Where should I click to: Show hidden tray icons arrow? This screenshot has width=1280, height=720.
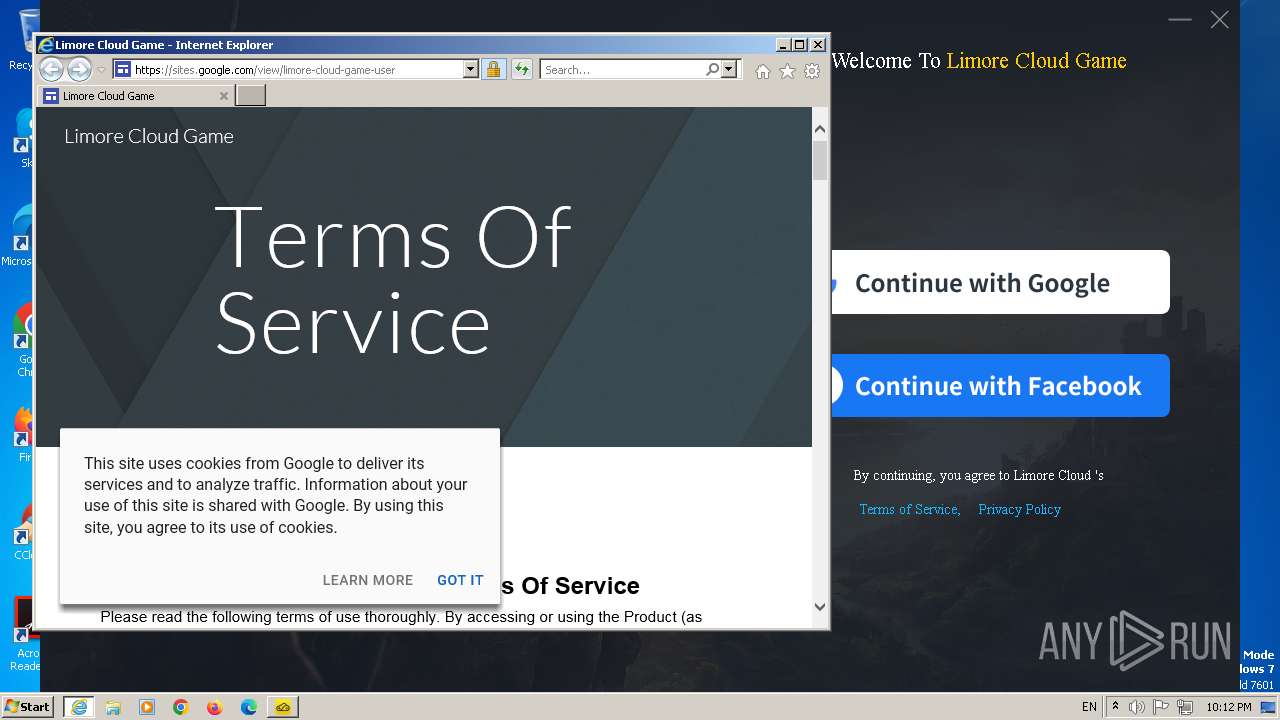tap(1115, 706)
